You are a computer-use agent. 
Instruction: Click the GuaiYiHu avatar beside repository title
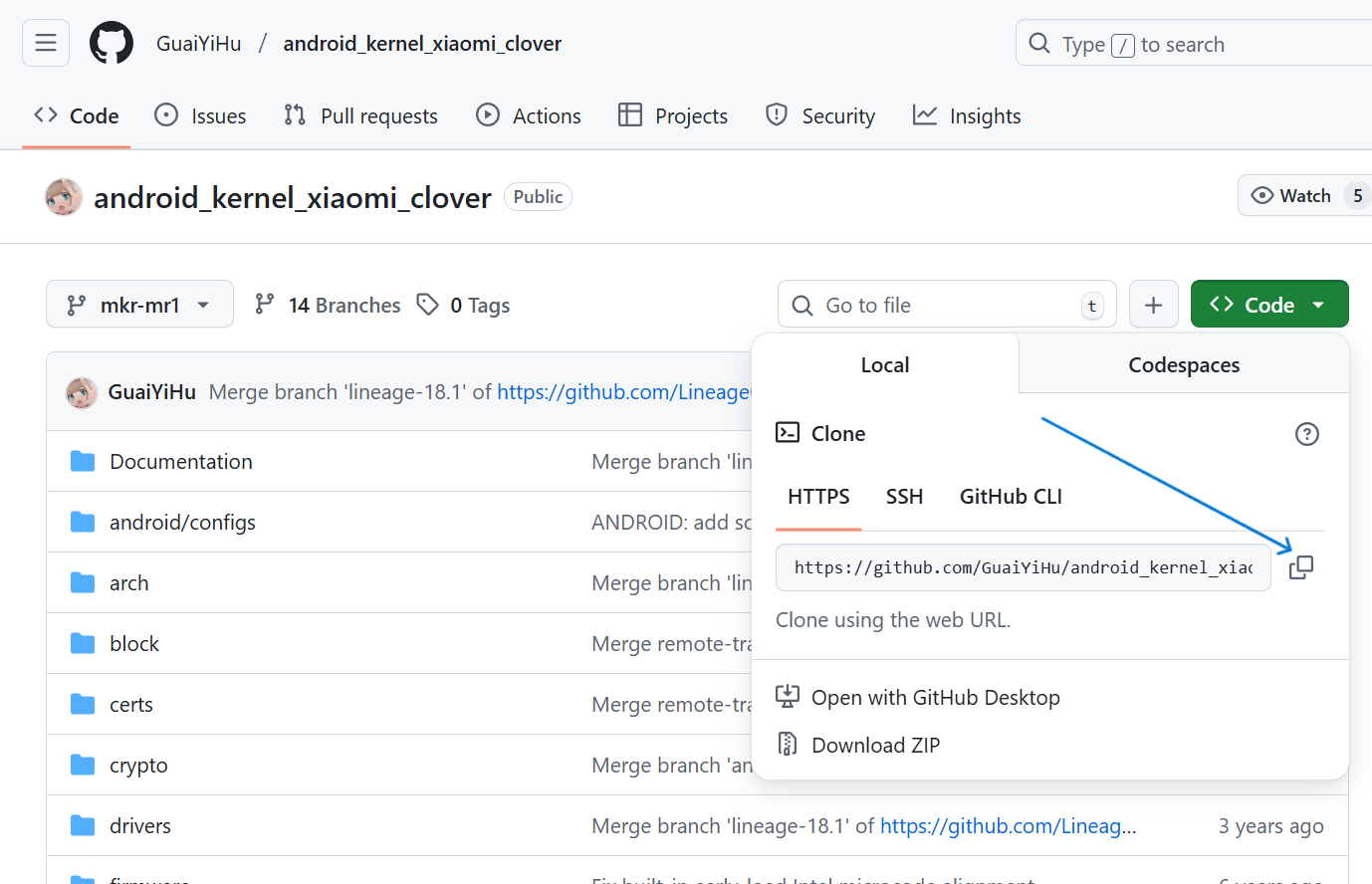(64, 197)
